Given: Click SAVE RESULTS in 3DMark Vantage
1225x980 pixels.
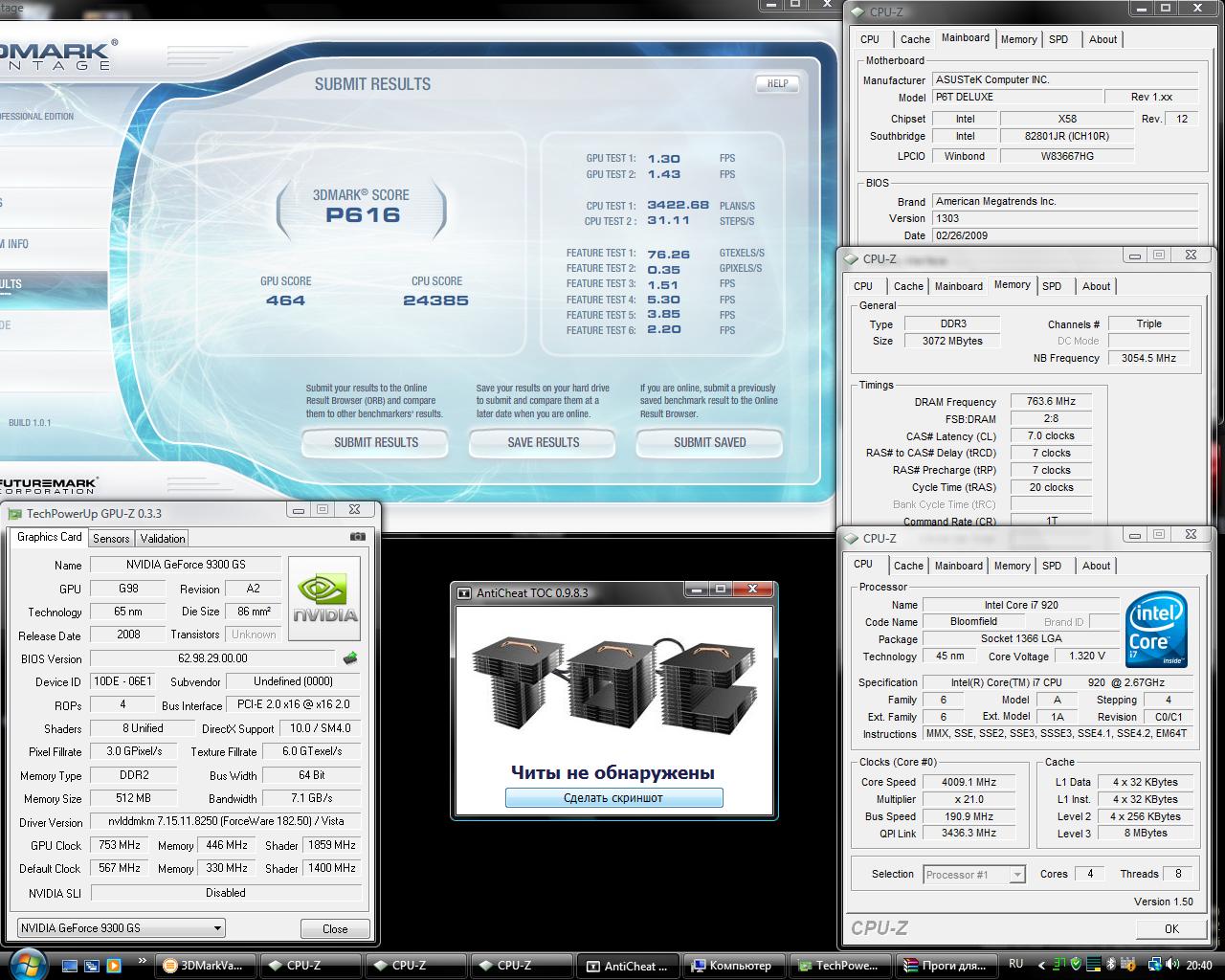Looking at the screenshot, I should click(x=543, y=442).
